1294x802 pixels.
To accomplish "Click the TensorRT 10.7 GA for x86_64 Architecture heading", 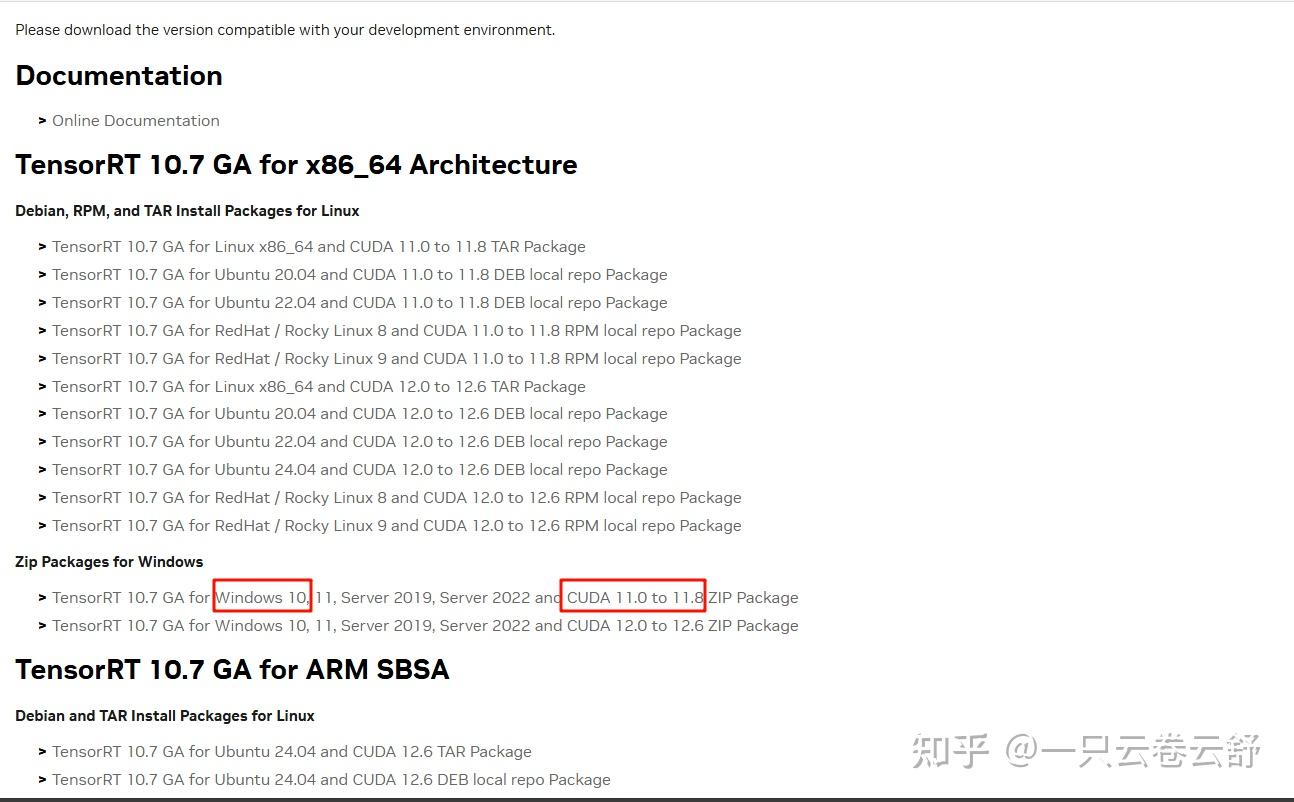I will (x=296, y=165).
